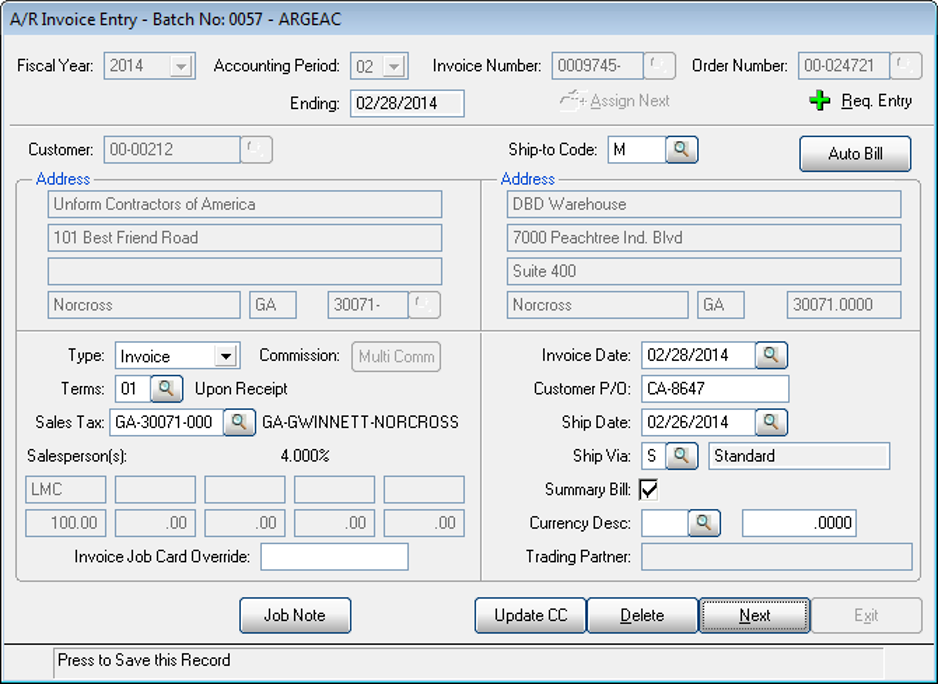Click the customer zip code lookup icon

point(424,305)
